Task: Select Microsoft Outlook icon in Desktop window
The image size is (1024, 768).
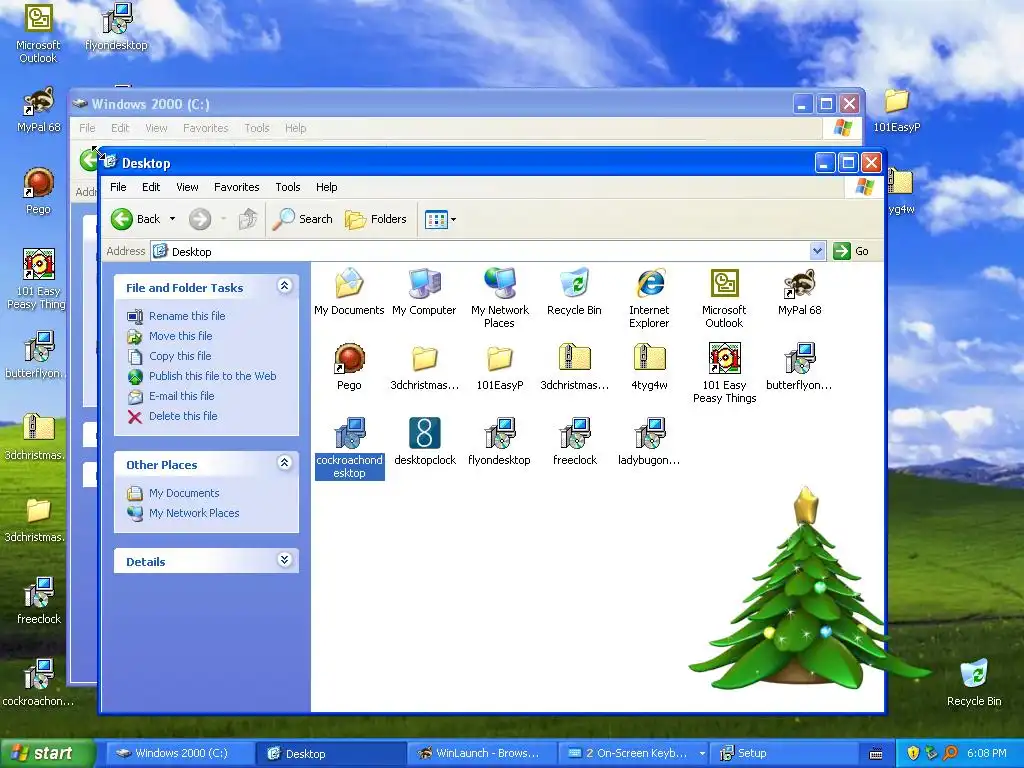Action: pyautogui.click(x=724, y=298)
